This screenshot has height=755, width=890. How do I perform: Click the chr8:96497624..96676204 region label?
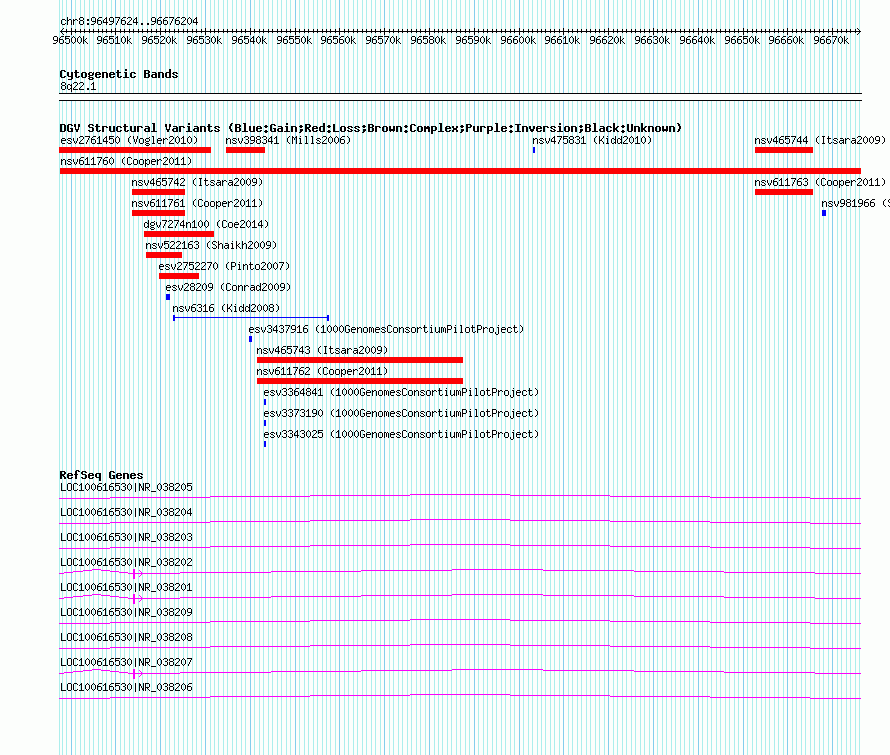pos(129,21)
